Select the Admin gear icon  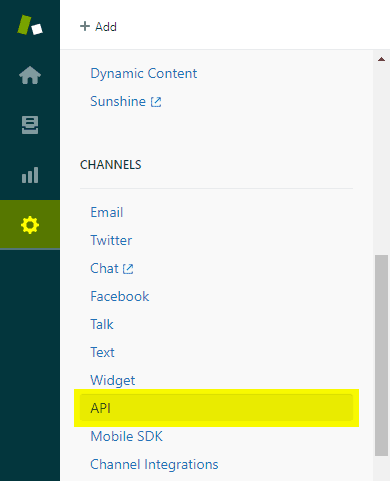(30, 225)
